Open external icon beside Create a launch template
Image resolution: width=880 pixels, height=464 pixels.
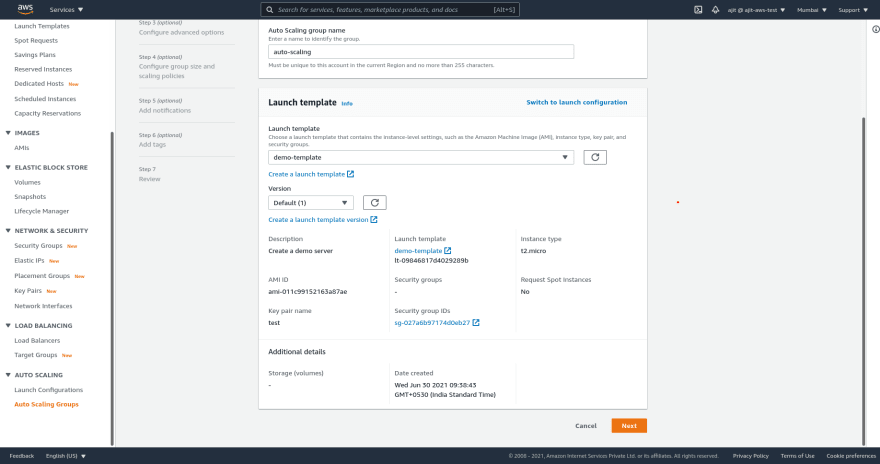click(x=350, y=174)
